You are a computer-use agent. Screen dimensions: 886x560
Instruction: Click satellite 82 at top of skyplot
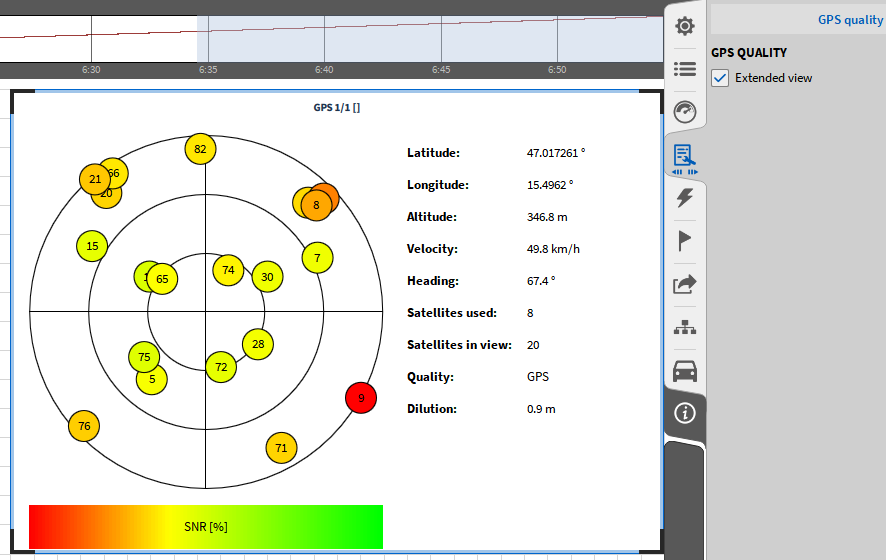[201, 149]
